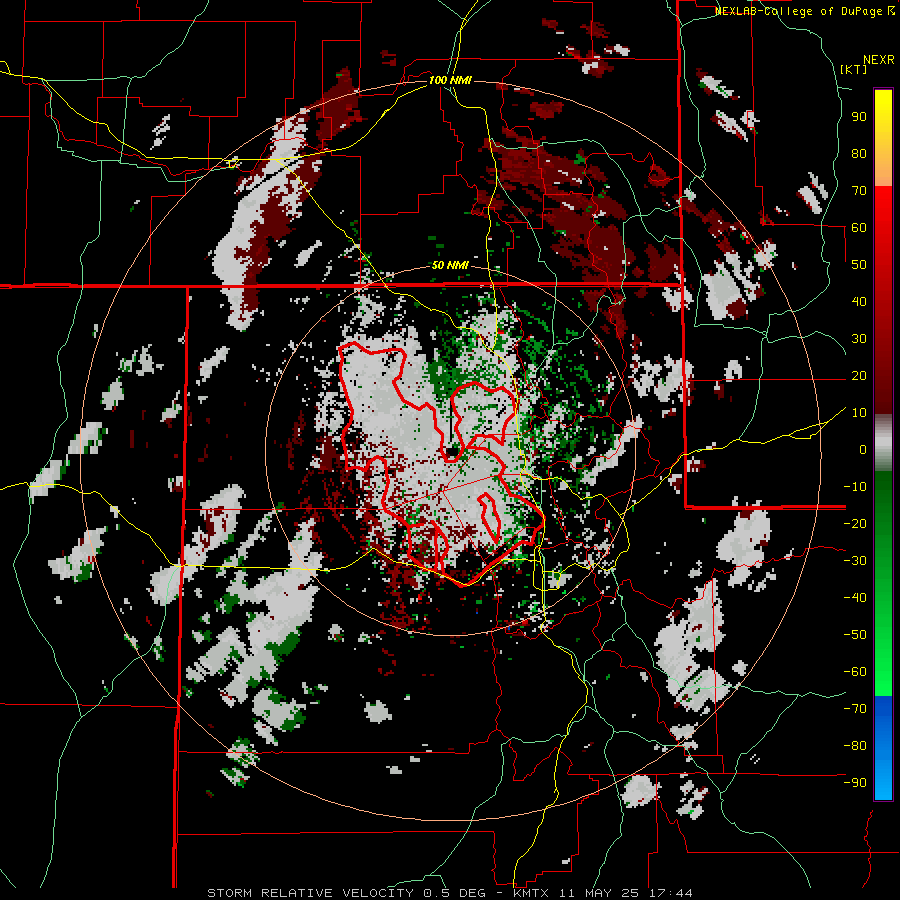Screen dimensions: 900x900
Task: Click the 100 NMI range ring label
Action: [x=450, y=80]
